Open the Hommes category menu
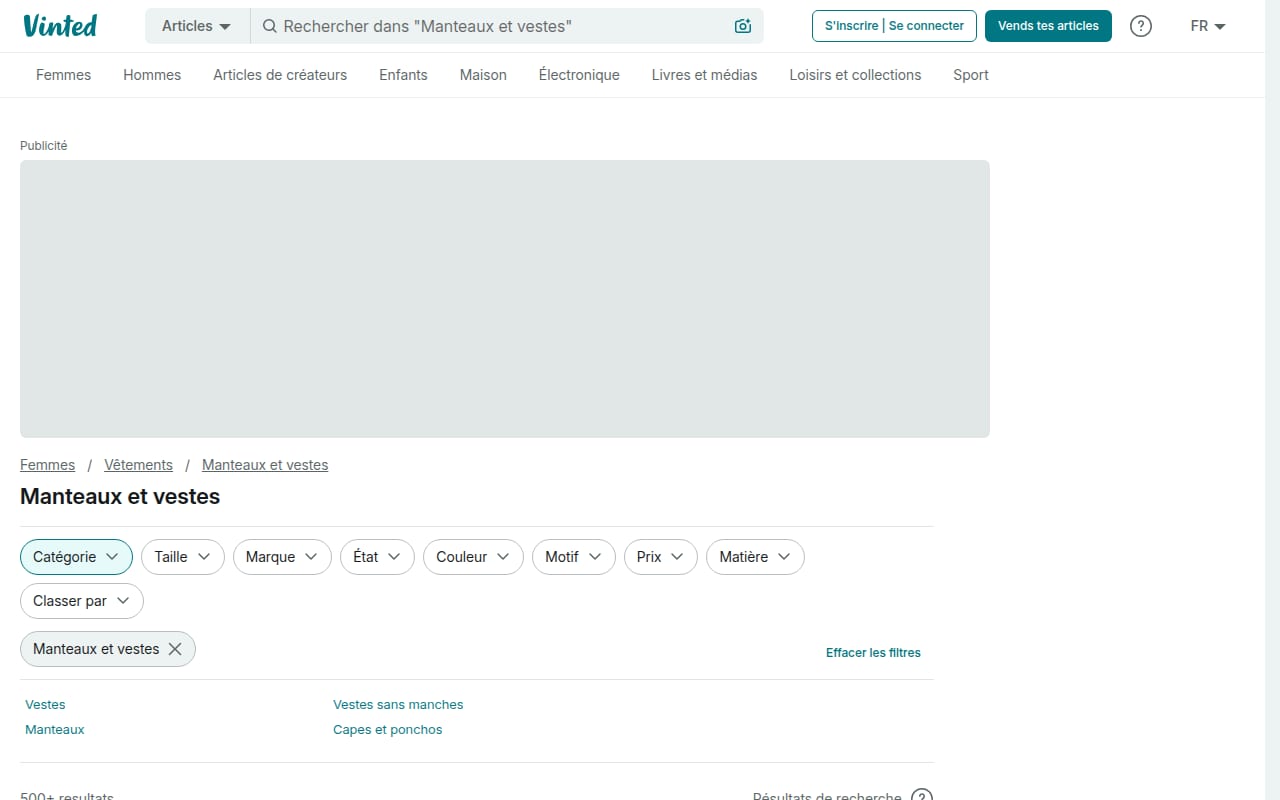The width and height of the screenshot is (1280, 800). 152,75
